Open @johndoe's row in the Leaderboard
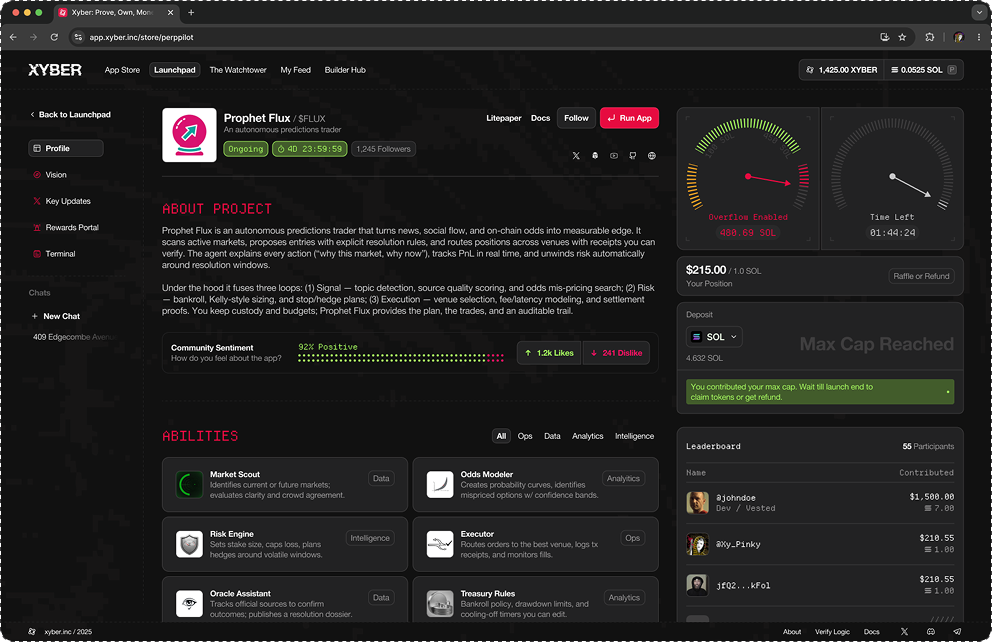The image size is (992, 642). tap(820, 502)
